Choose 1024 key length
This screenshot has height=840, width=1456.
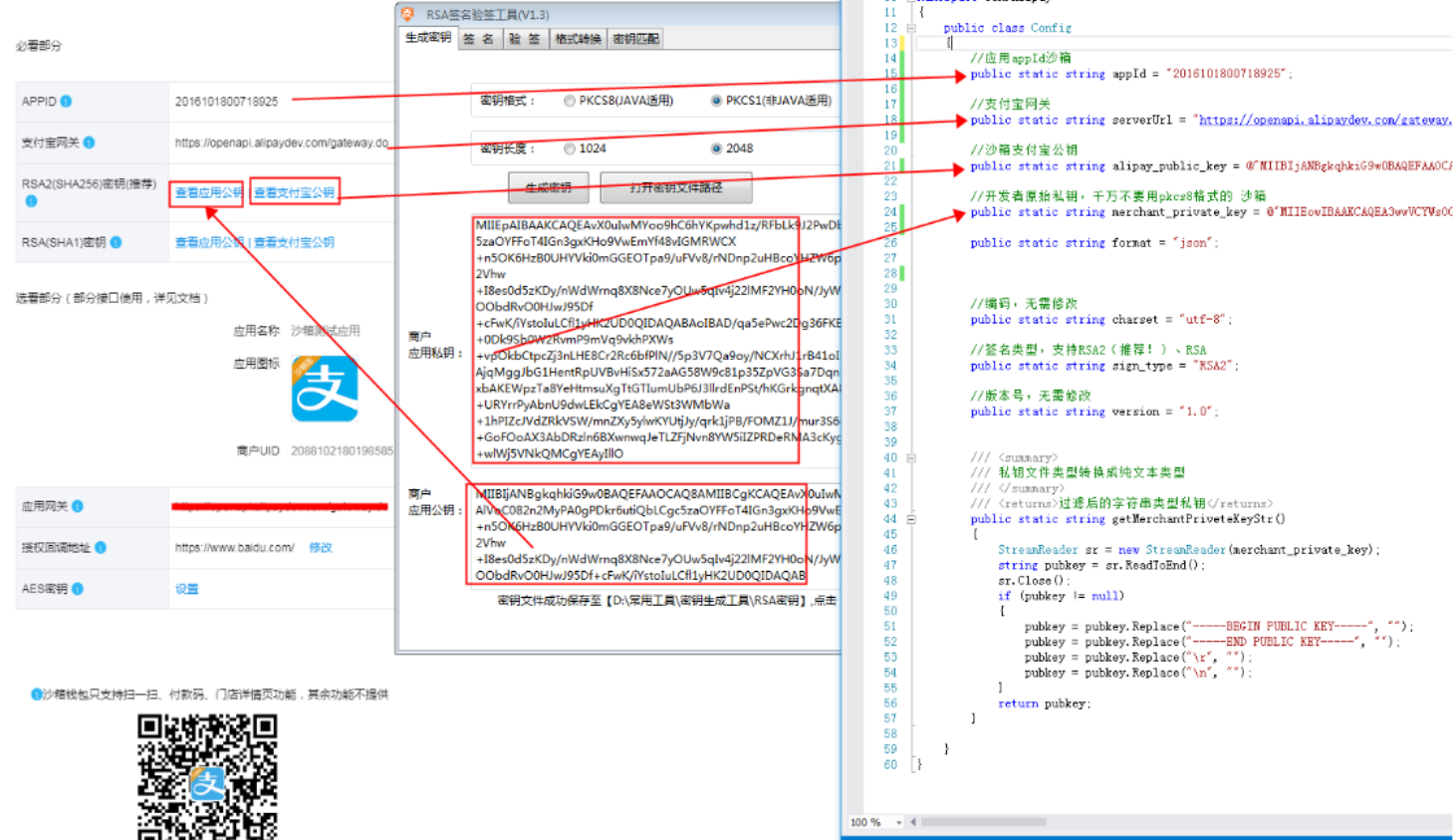tap(569, 148)
